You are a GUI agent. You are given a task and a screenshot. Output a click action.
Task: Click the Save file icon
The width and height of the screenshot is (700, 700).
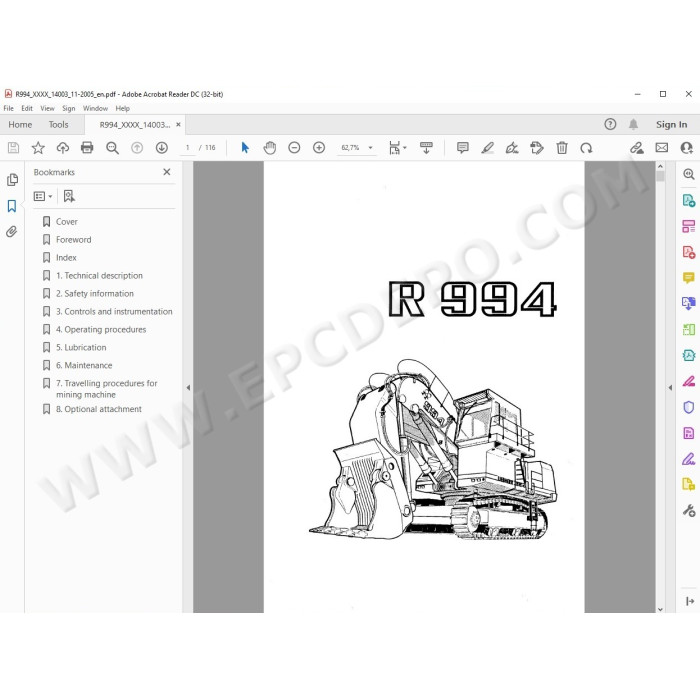13,148
